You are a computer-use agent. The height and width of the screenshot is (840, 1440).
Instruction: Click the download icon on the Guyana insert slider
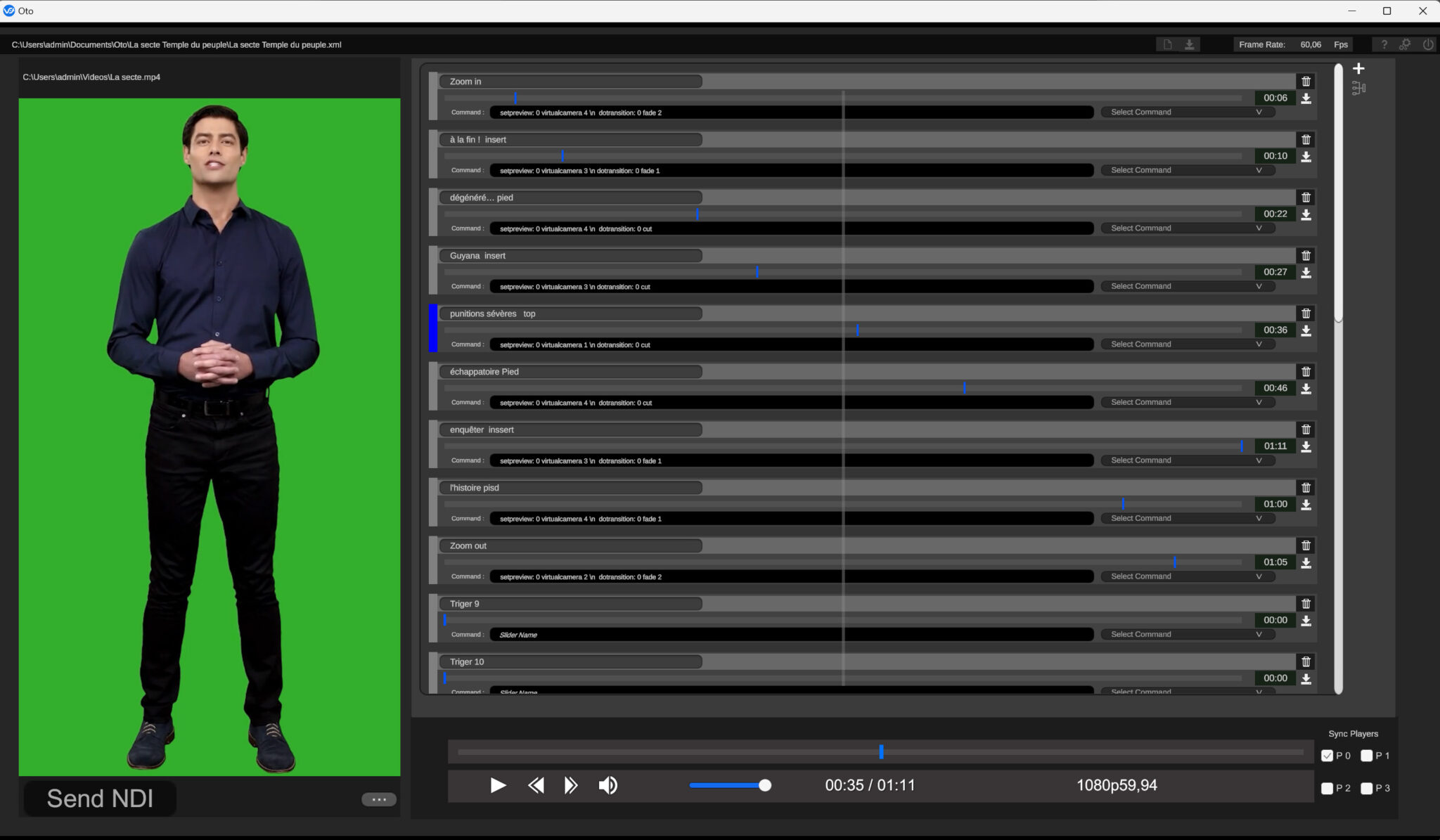1307,272
